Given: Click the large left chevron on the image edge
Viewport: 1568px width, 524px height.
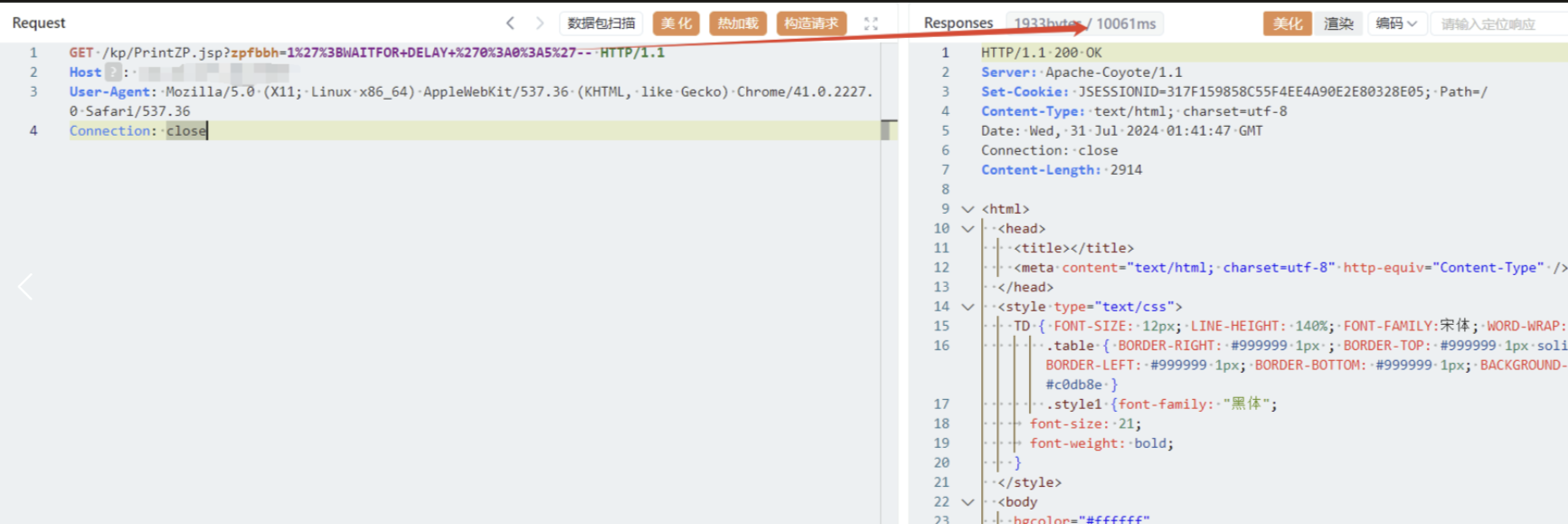Looking at the screenshot, I should point(25,287).
